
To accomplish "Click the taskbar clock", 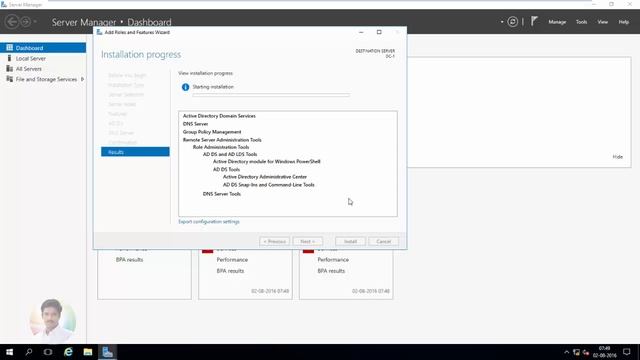I will pyautogui.click(x=604, y=352).
